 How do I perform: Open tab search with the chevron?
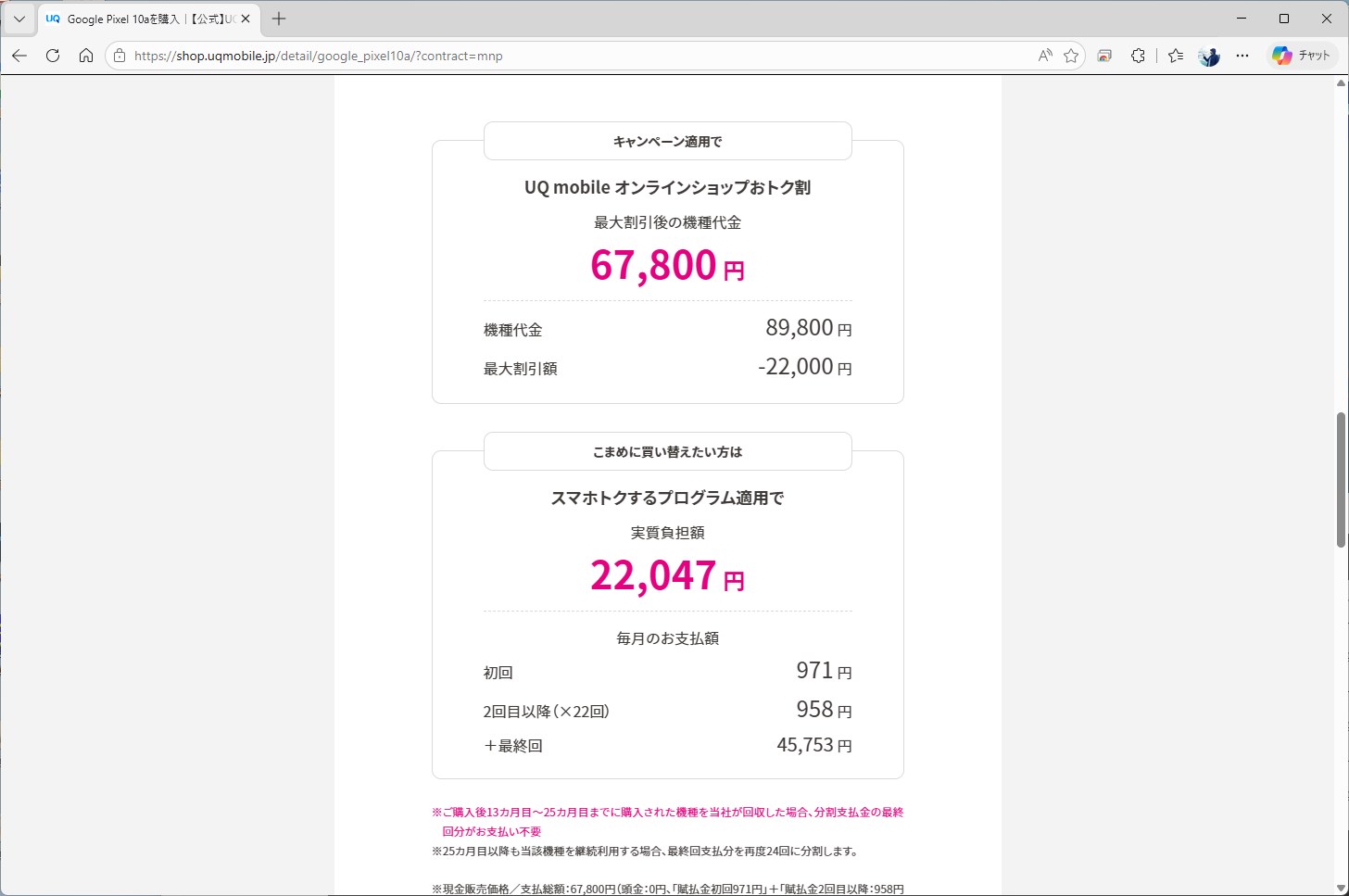click(19, 18)
